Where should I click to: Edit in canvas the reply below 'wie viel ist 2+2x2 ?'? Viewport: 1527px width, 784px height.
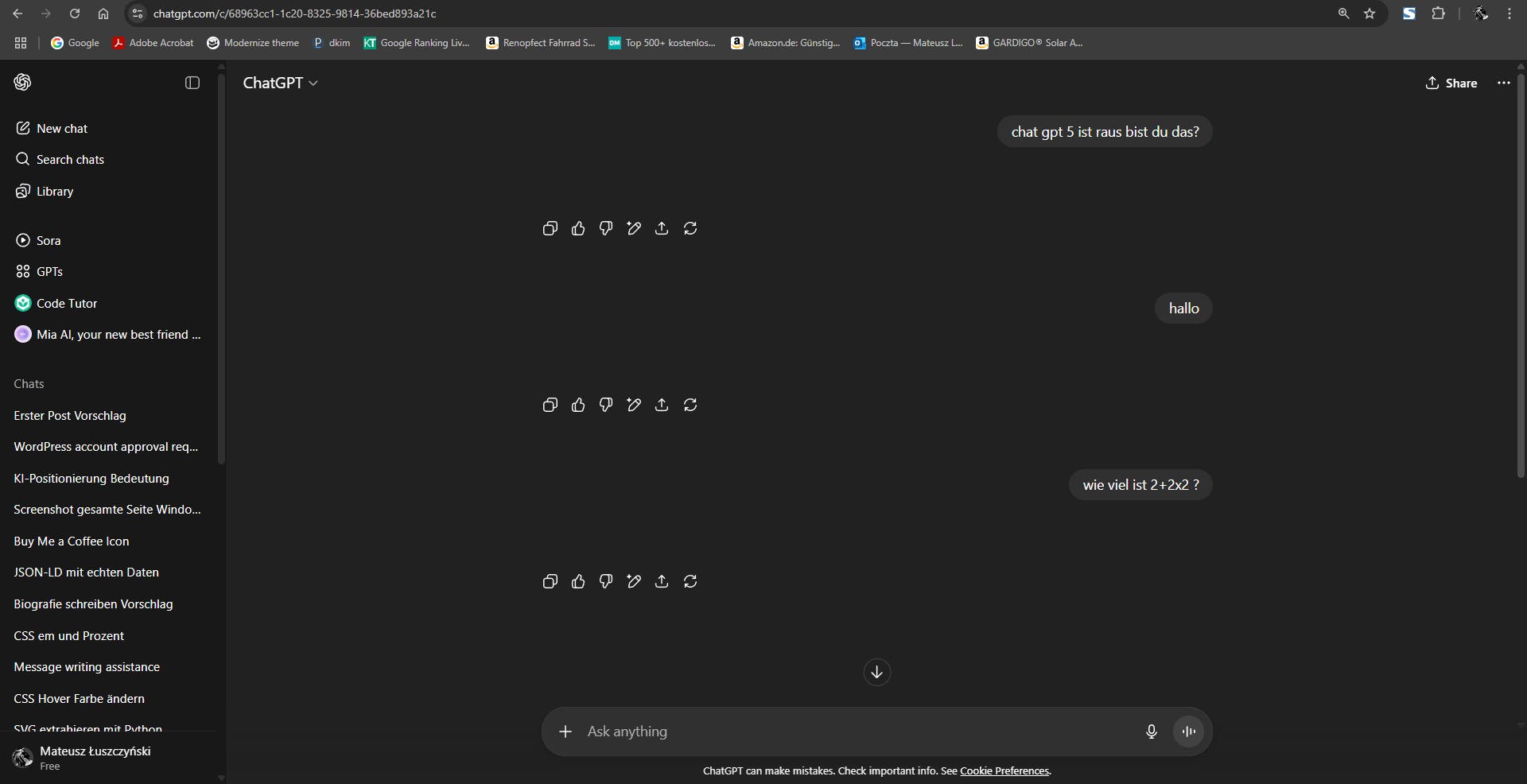[x=634, y=581]
